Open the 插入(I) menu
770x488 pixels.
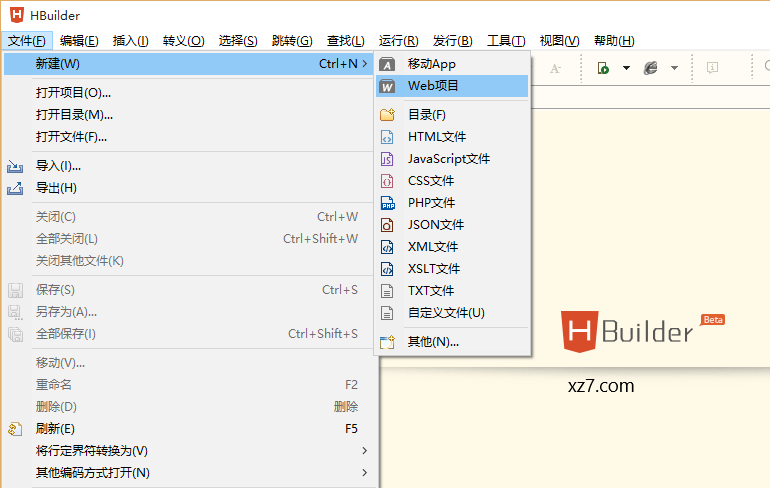coord(130,41)
